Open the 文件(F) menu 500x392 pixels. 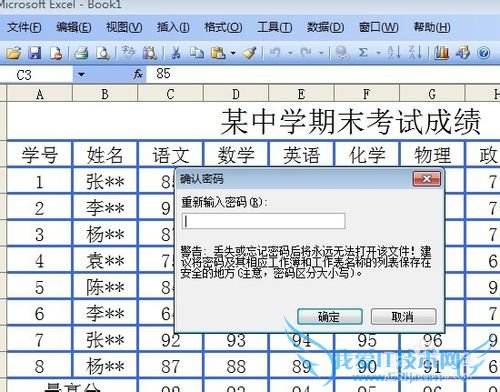[24, 27]
